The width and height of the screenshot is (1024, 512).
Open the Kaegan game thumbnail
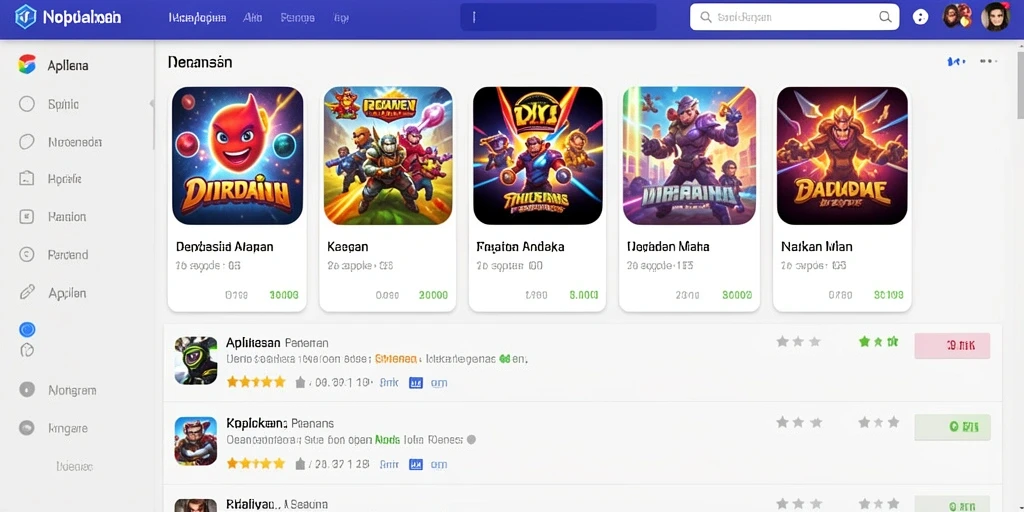pos(388,155)
